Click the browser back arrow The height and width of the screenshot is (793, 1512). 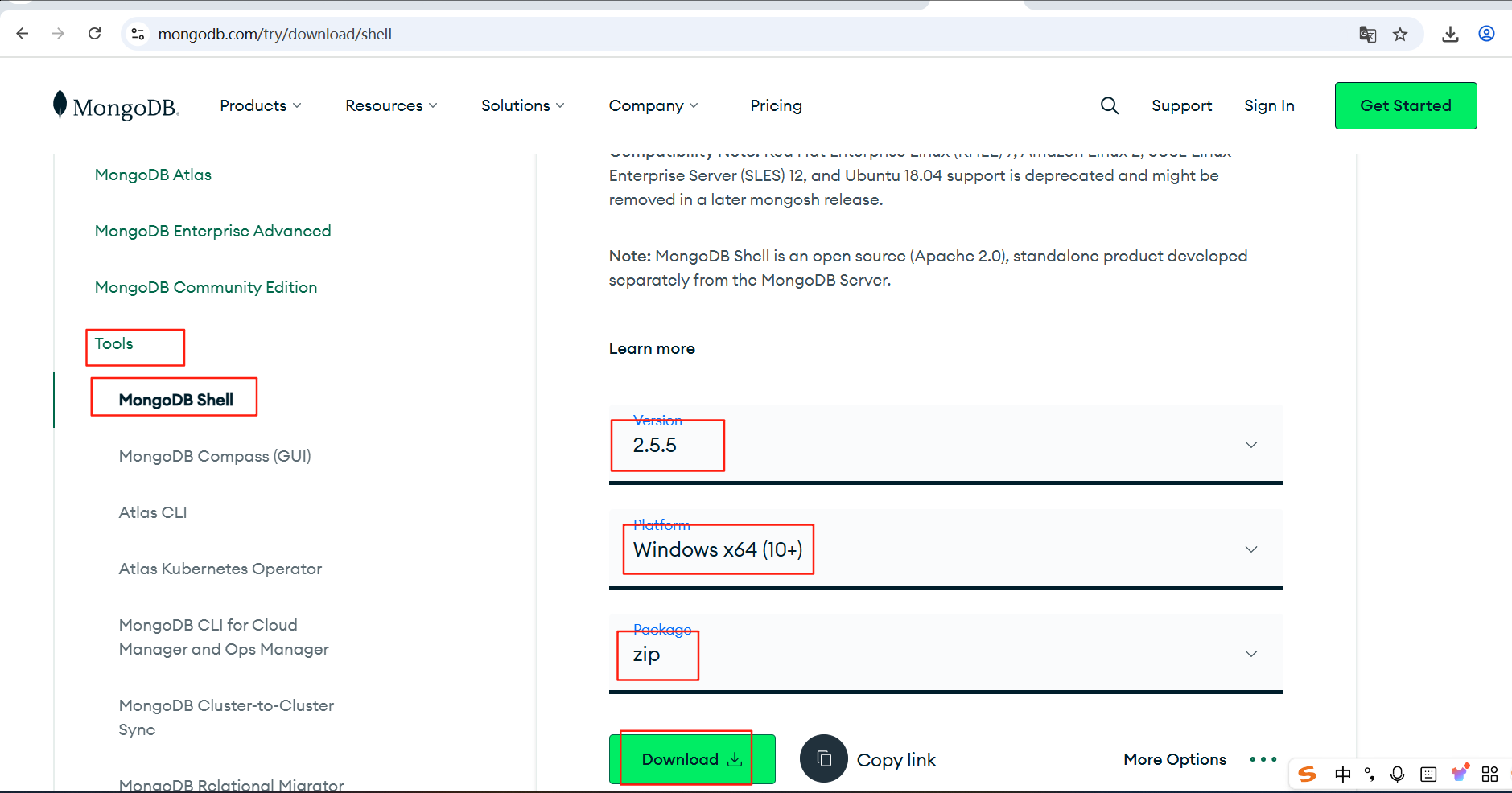point(23,34)
